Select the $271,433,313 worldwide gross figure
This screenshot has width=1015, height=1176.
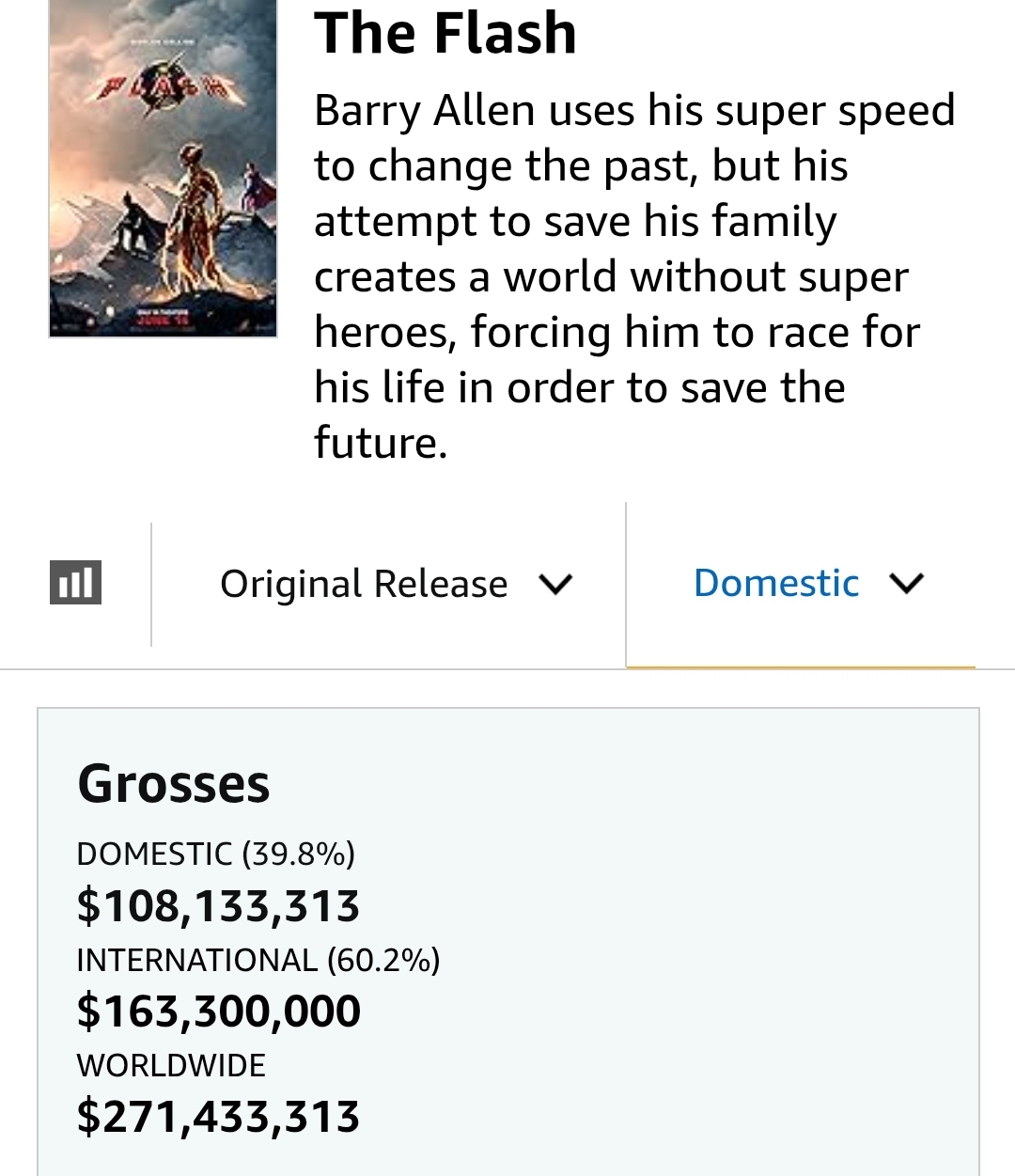click(218, 1117)
